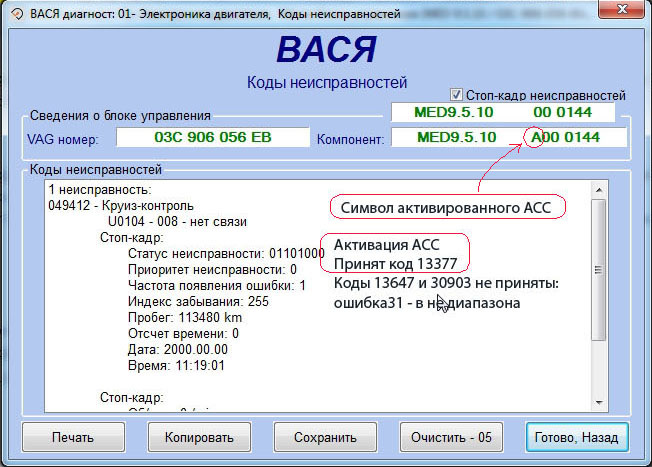Image resolution: width=652 pixels, height=467 pixels.
Task: Select the Отсчет времени: 0 line
Action: click(x=183, y=333)
